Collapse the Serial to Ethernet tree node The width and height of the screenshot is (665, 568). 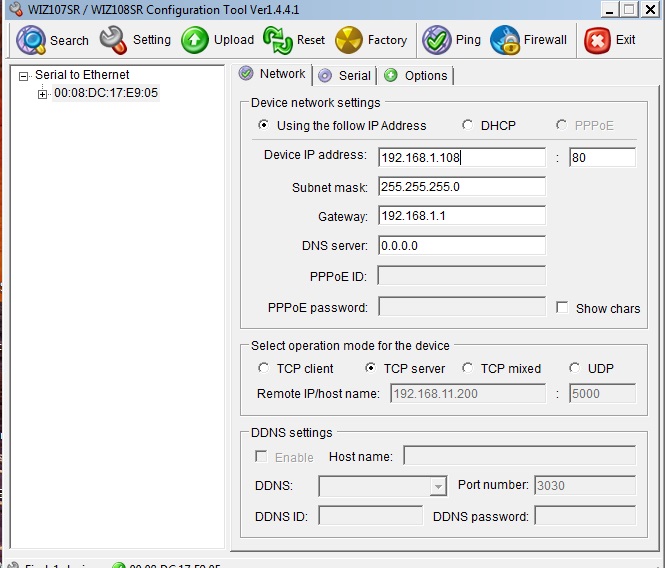pos(23,76)
